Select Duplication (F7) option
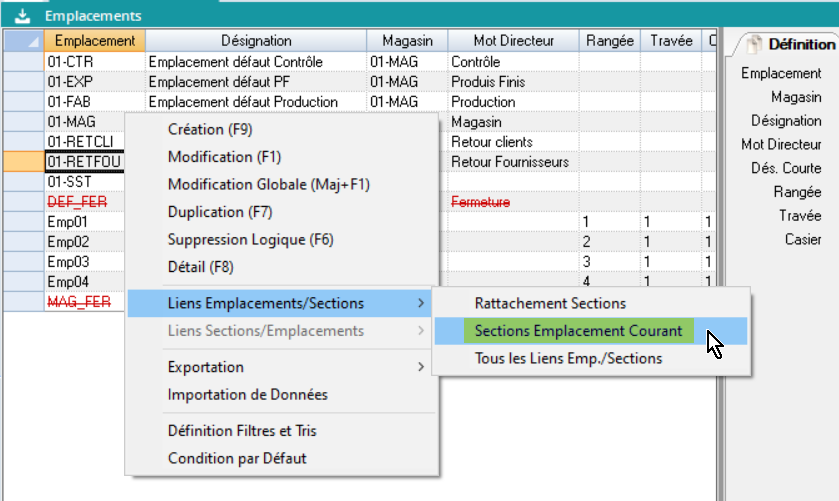 click(220, 212)
